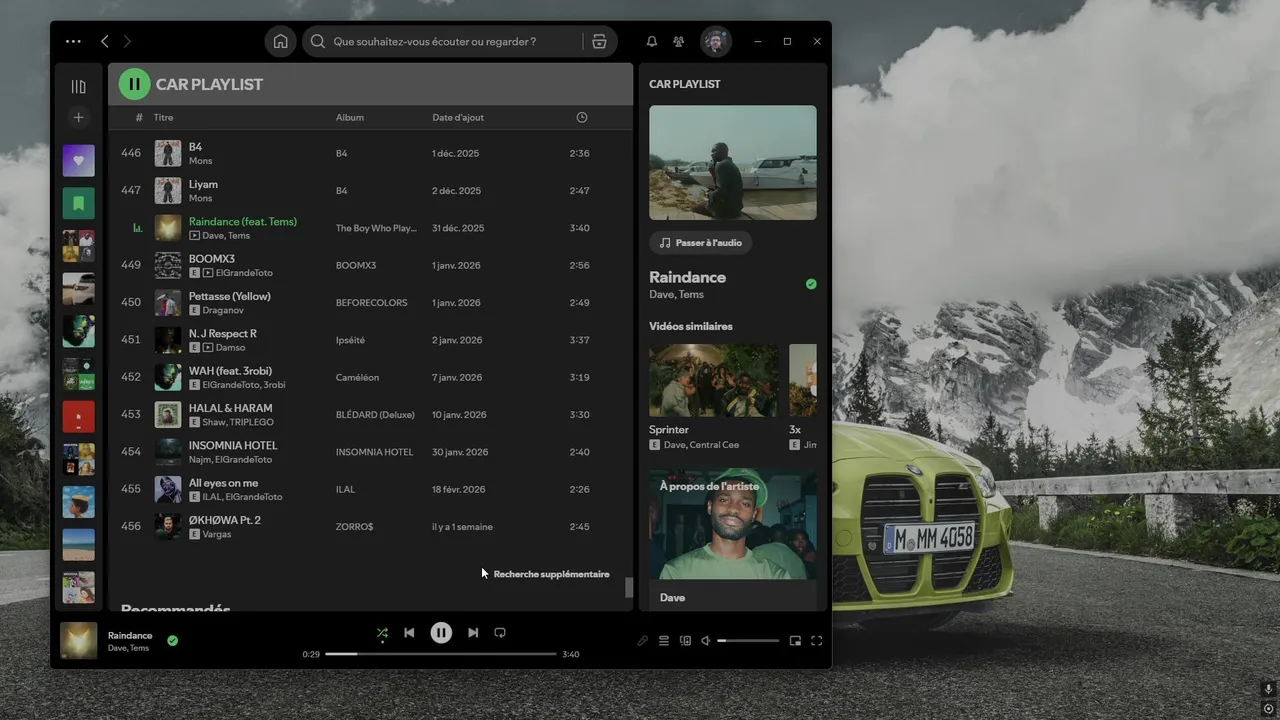Adjust the volume slider

(748, 641)
